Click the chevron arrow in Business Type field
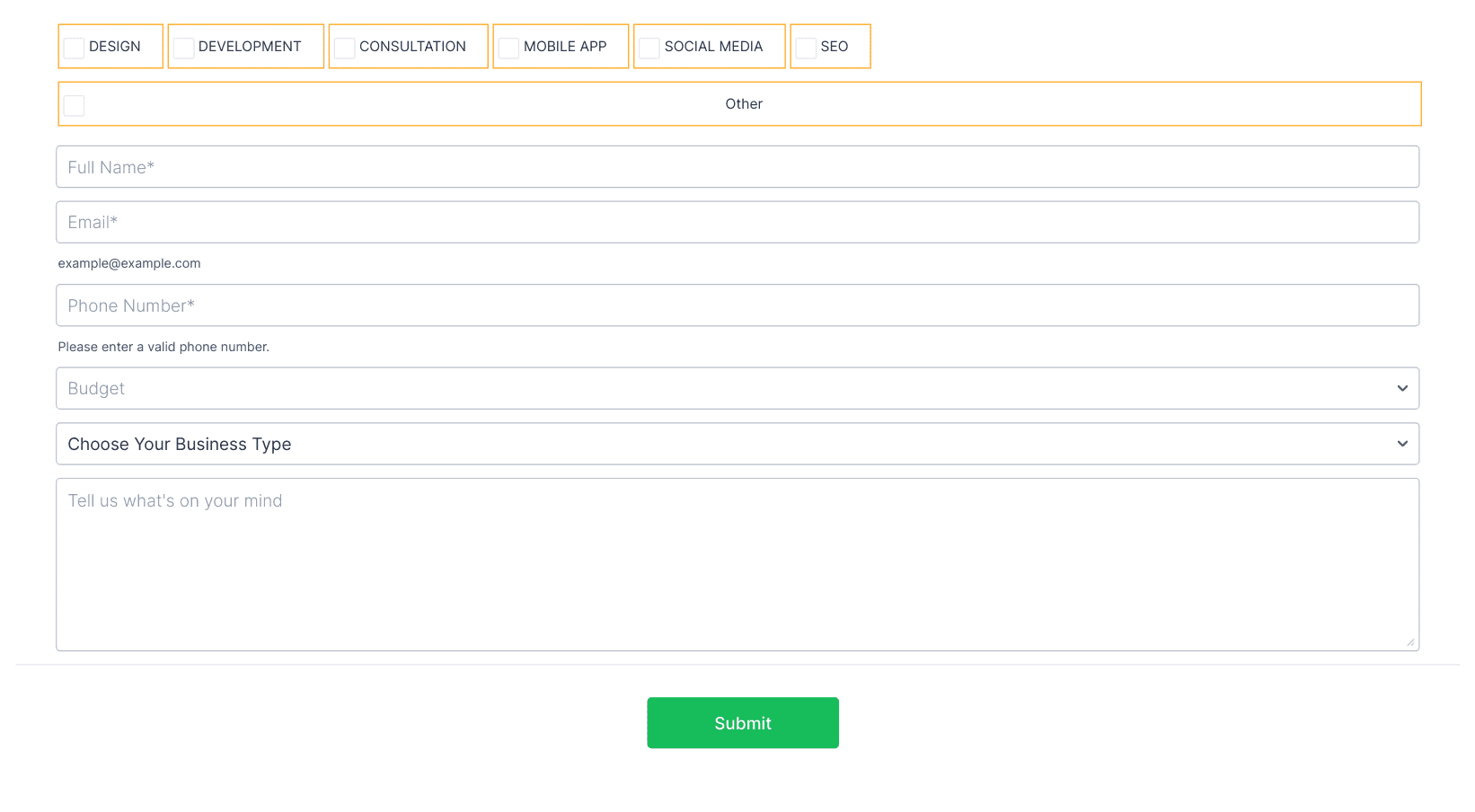This screenshot has height=812, width=1475. pyautogui.click(x=1401, y=445)
